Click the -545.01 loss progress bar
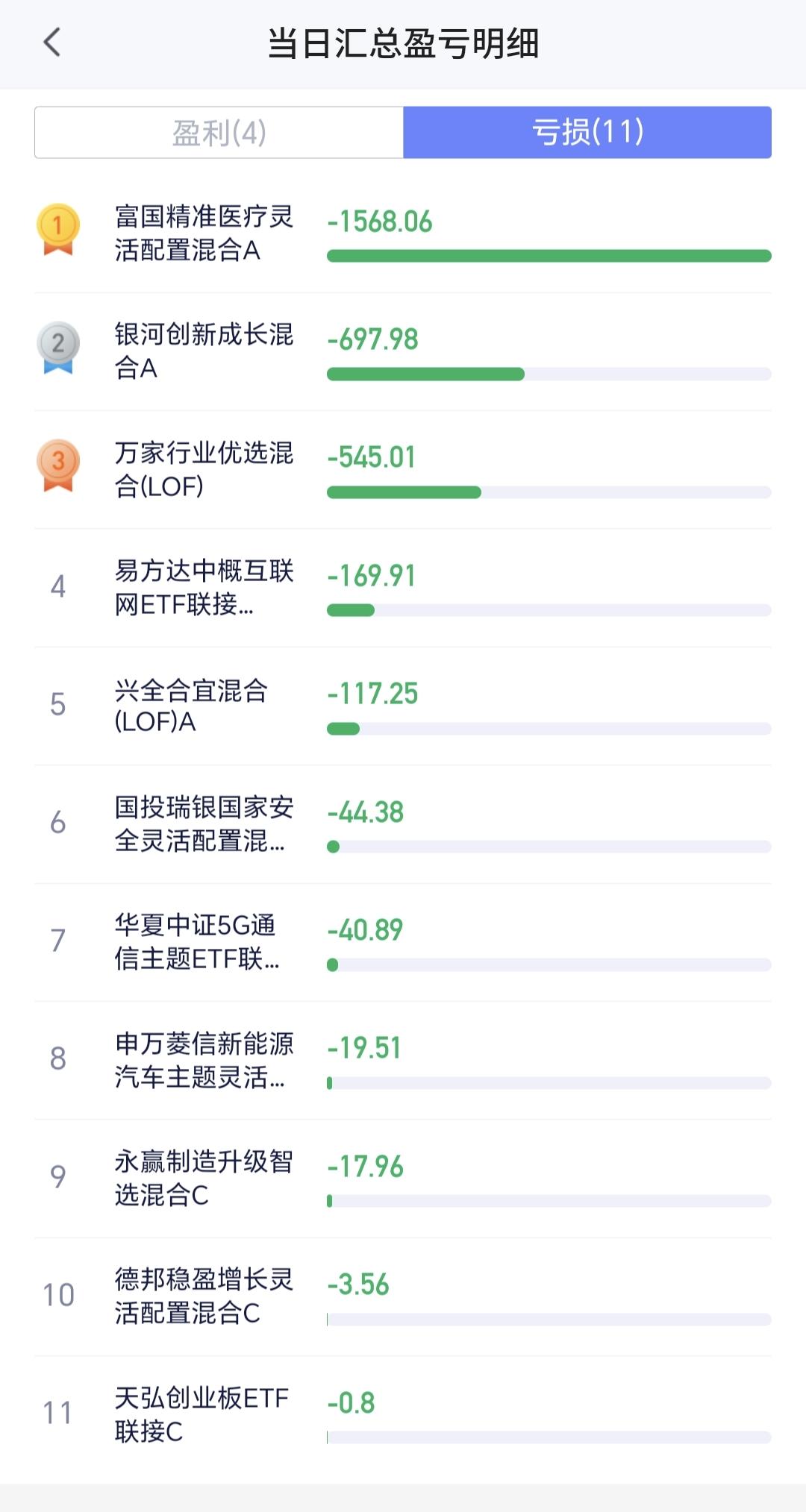806x1512 pixels. tap(549, 492)
